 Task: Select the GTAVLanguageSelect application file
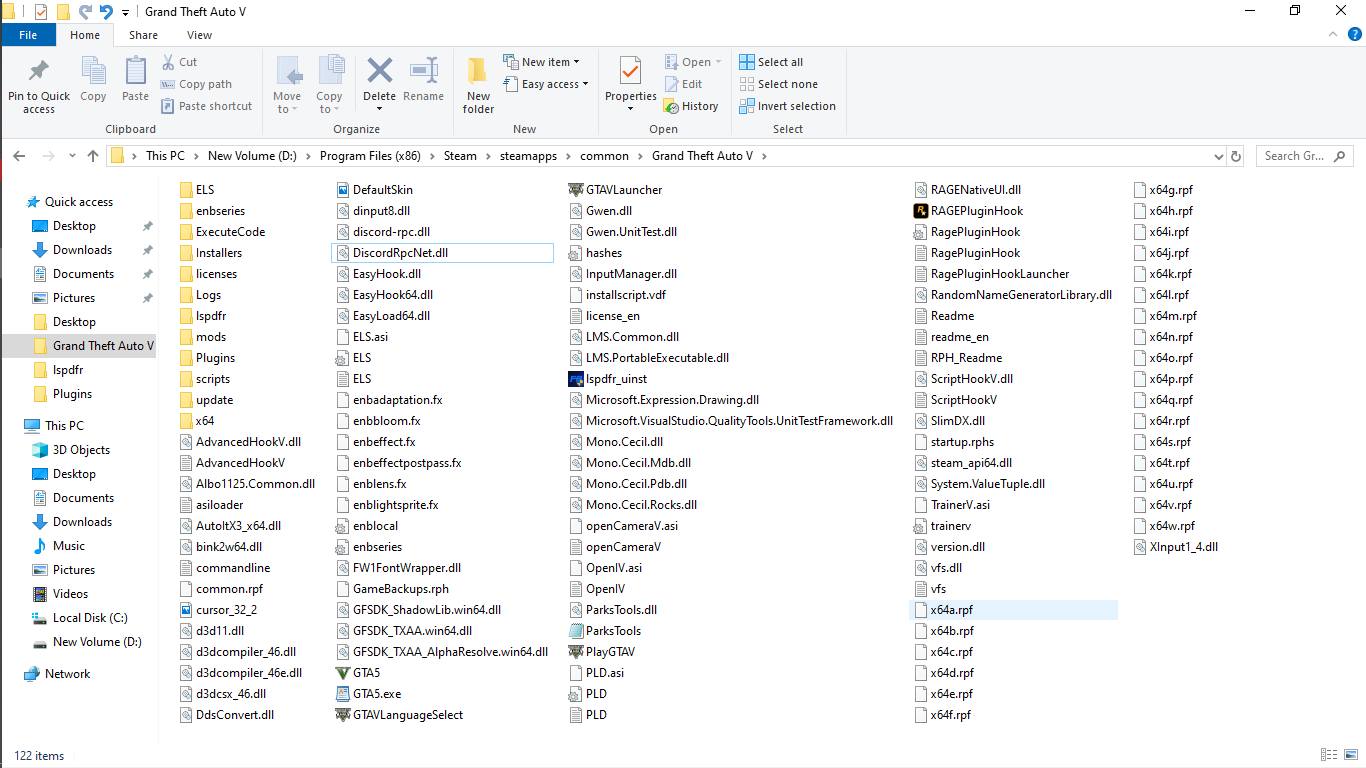399,715
